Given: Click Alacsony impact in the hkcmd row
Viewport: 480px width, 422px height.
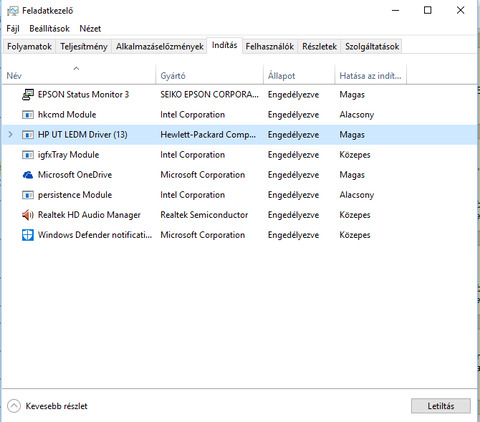Looking at the screenshot, I should 357,115.
